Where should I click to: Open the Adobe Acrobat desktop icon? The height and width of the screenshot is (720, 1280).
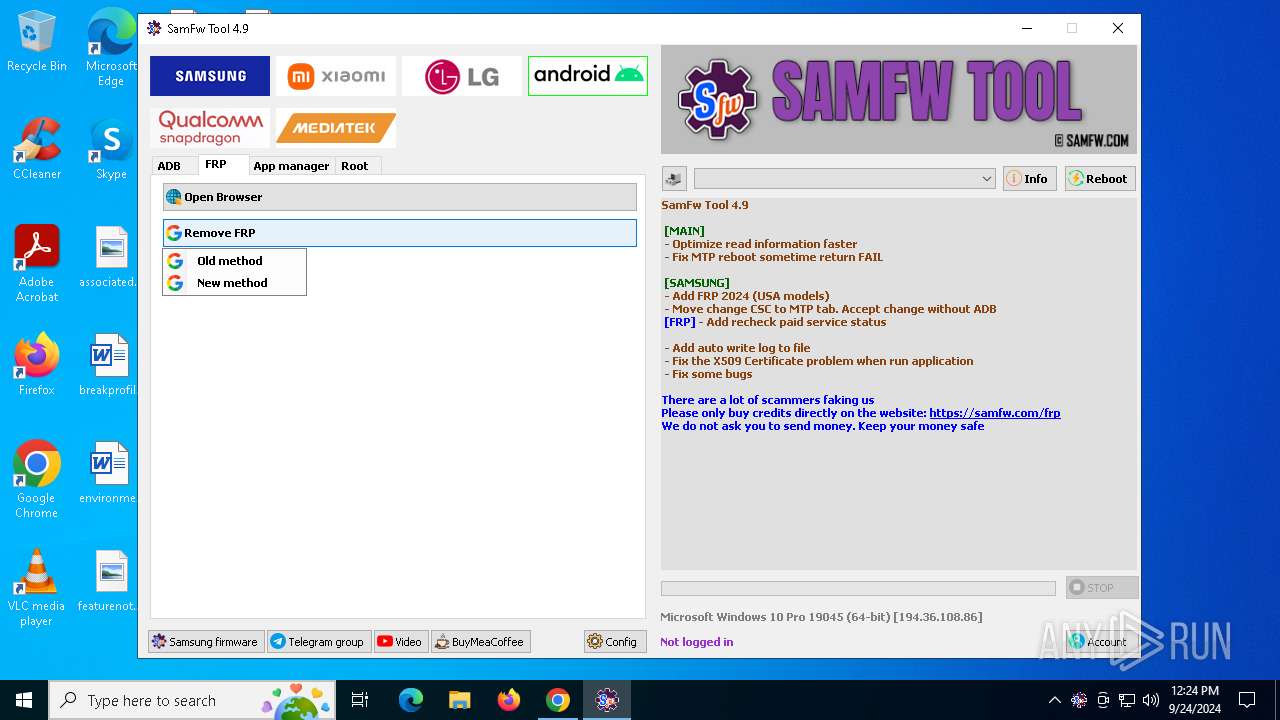tap(37, 264)
